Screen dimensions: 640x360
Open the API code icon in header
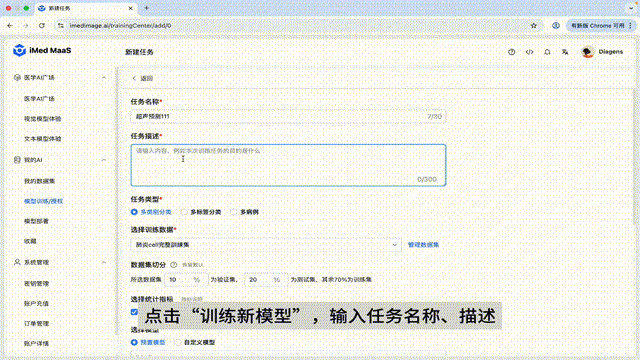click(529, 52)
